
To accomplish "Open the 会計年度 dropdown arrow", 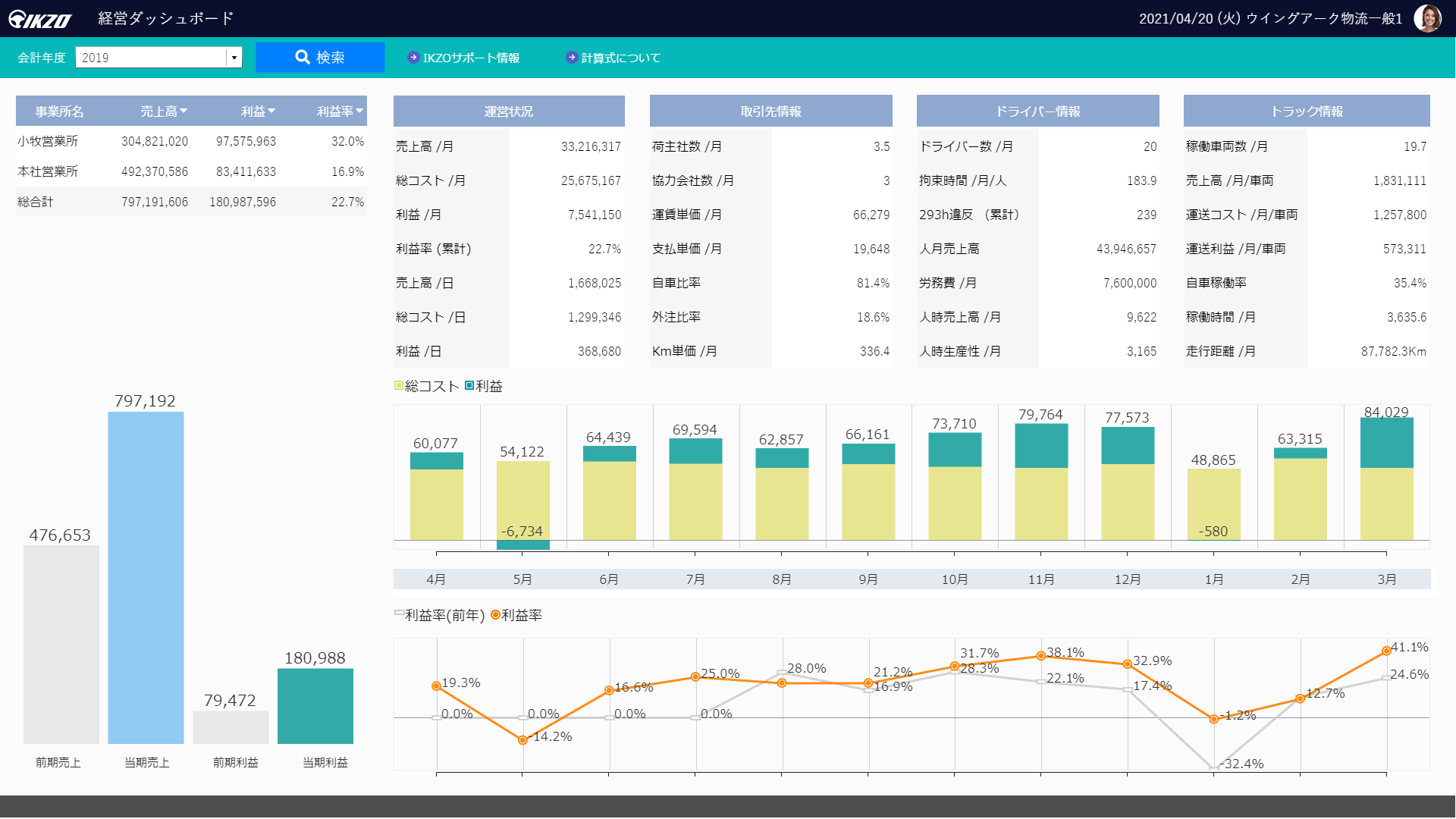I will 234,58.
